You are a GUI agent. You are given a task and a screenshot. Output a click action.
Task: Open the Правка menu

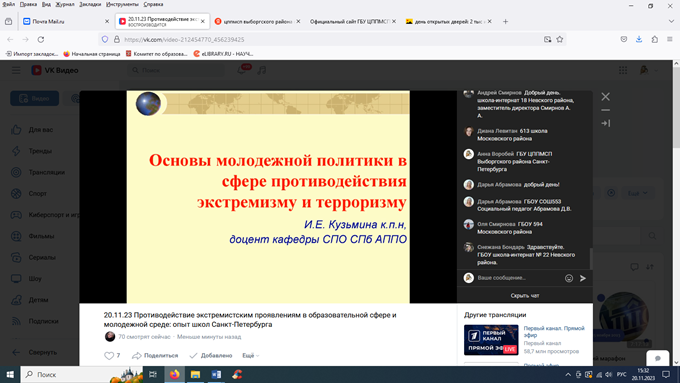(x=28, y=4)
